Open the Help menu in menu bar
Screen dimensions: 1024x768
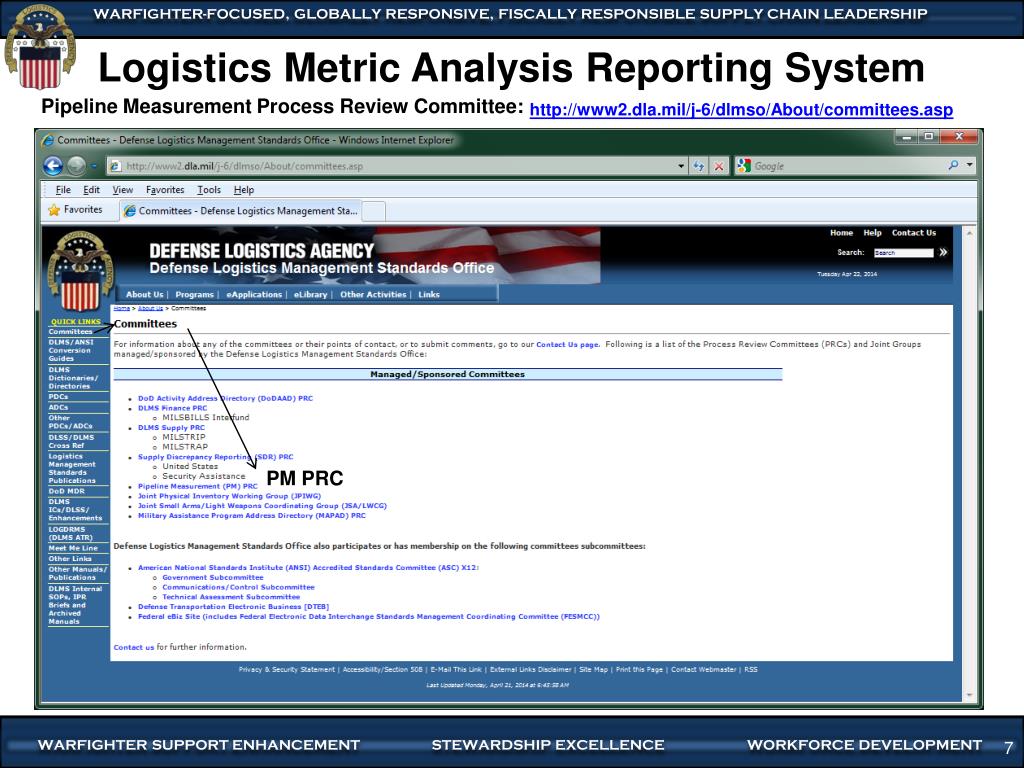point(244,190)
